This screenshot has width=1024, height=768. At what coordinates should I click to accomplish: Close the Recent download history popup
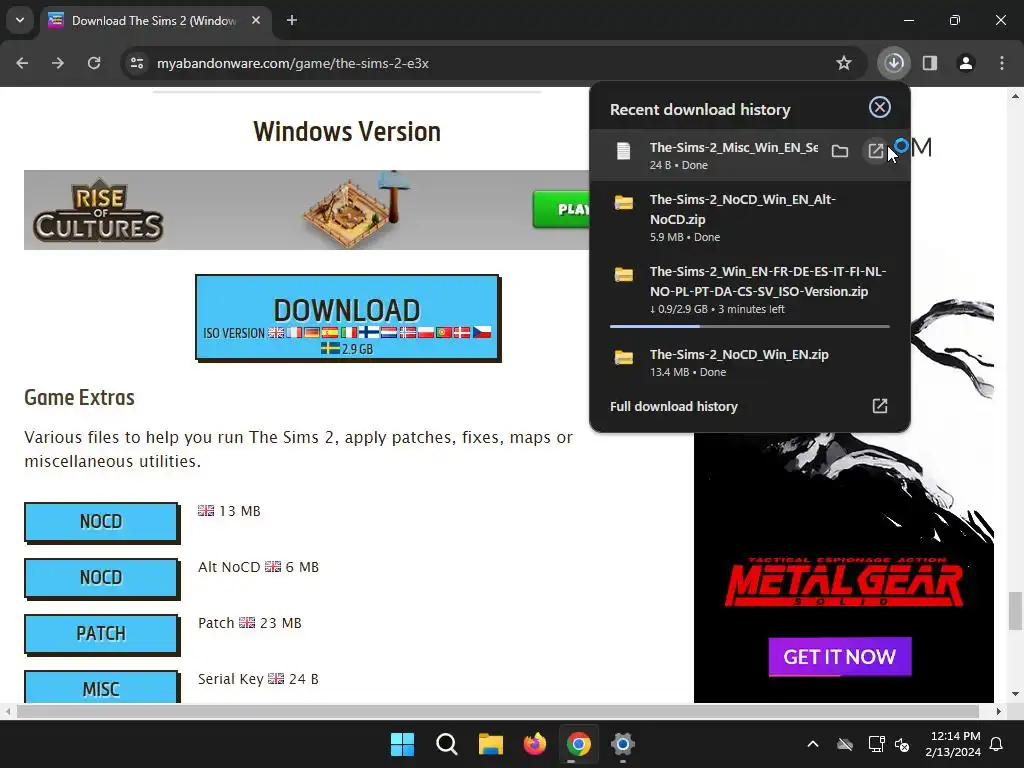click(880, 107)
